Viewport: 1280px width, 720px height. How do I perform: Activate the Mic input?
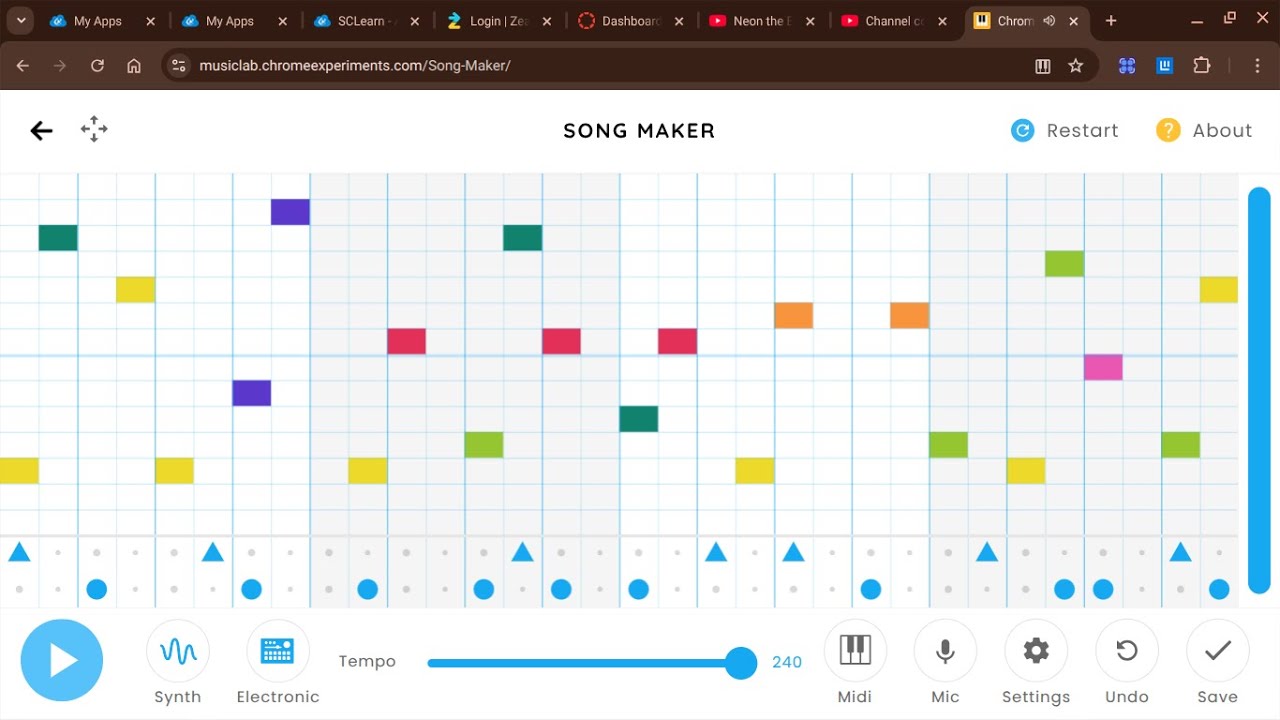point(945,652)
